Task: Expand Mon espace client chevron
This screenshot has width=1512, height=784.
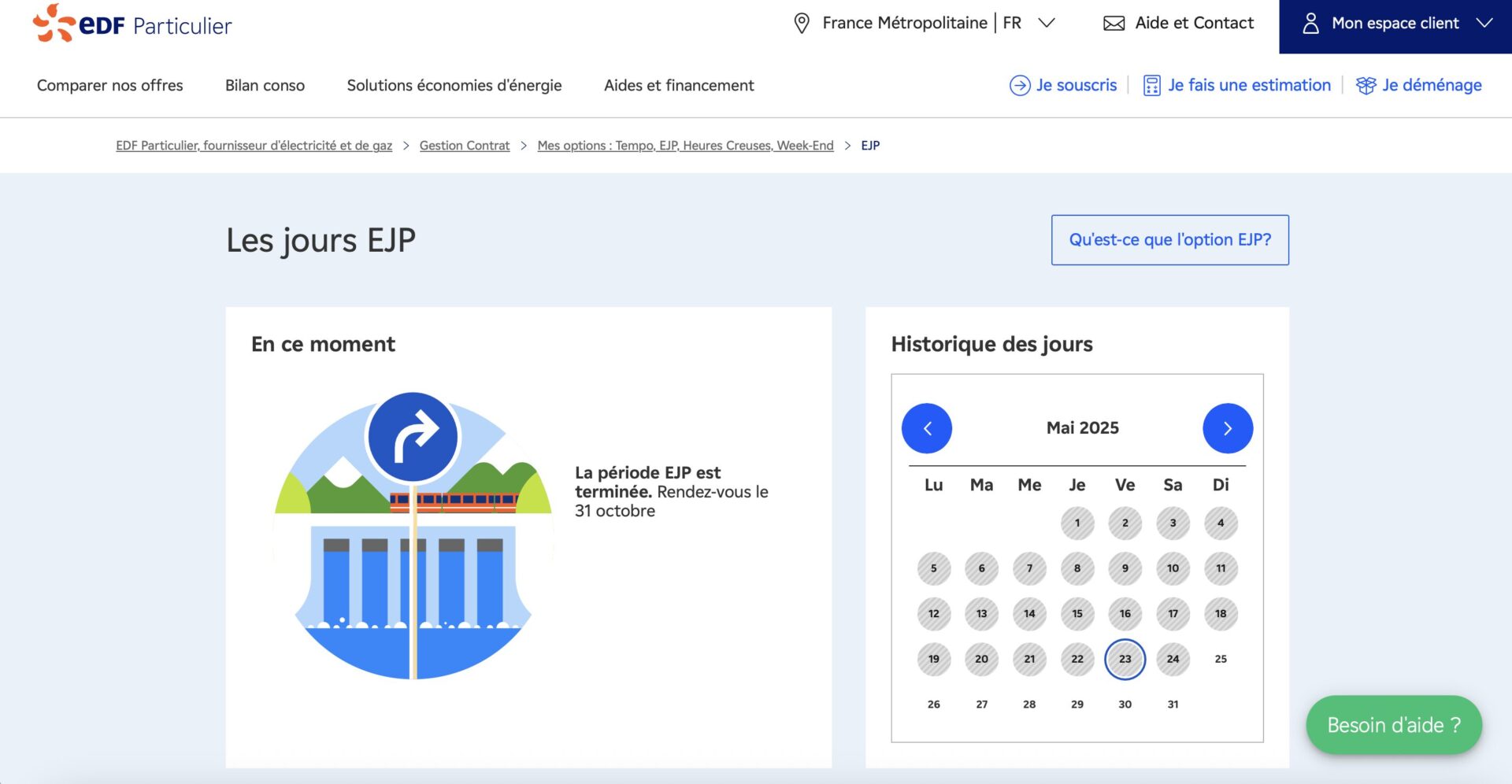Action: 1484,24
